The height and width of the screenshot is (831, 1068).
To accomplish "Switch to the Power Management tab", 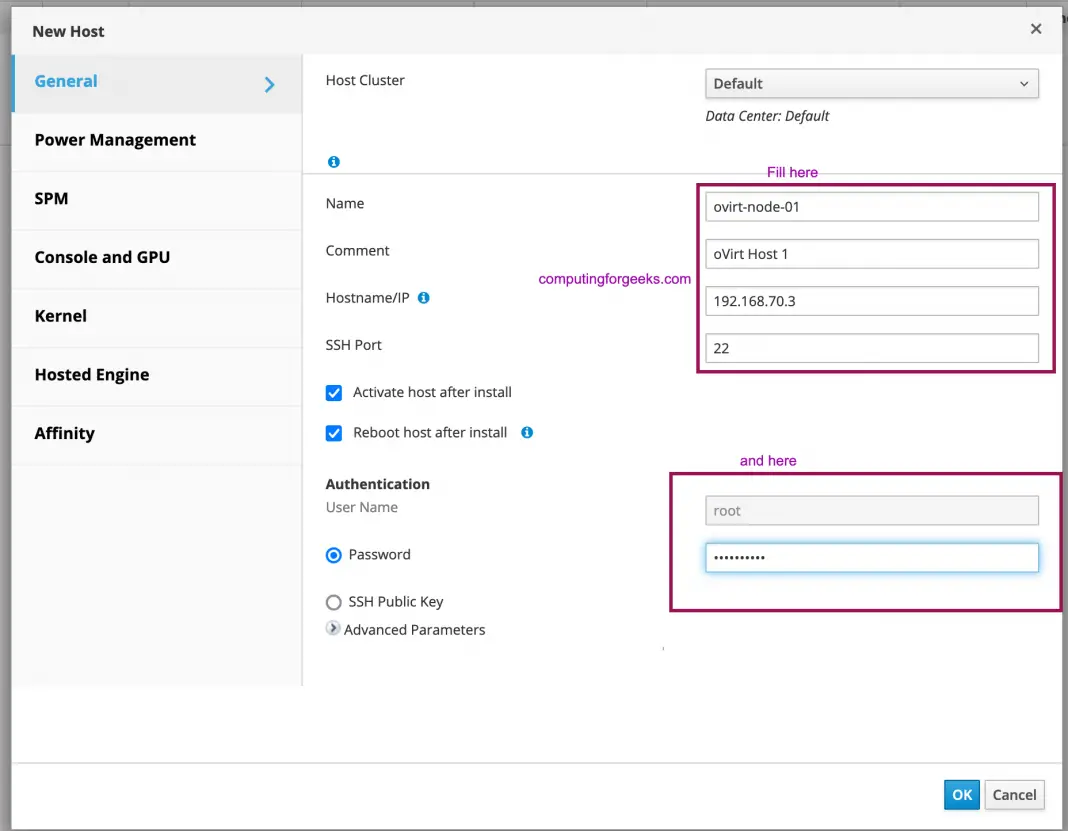I will [115, 139].
